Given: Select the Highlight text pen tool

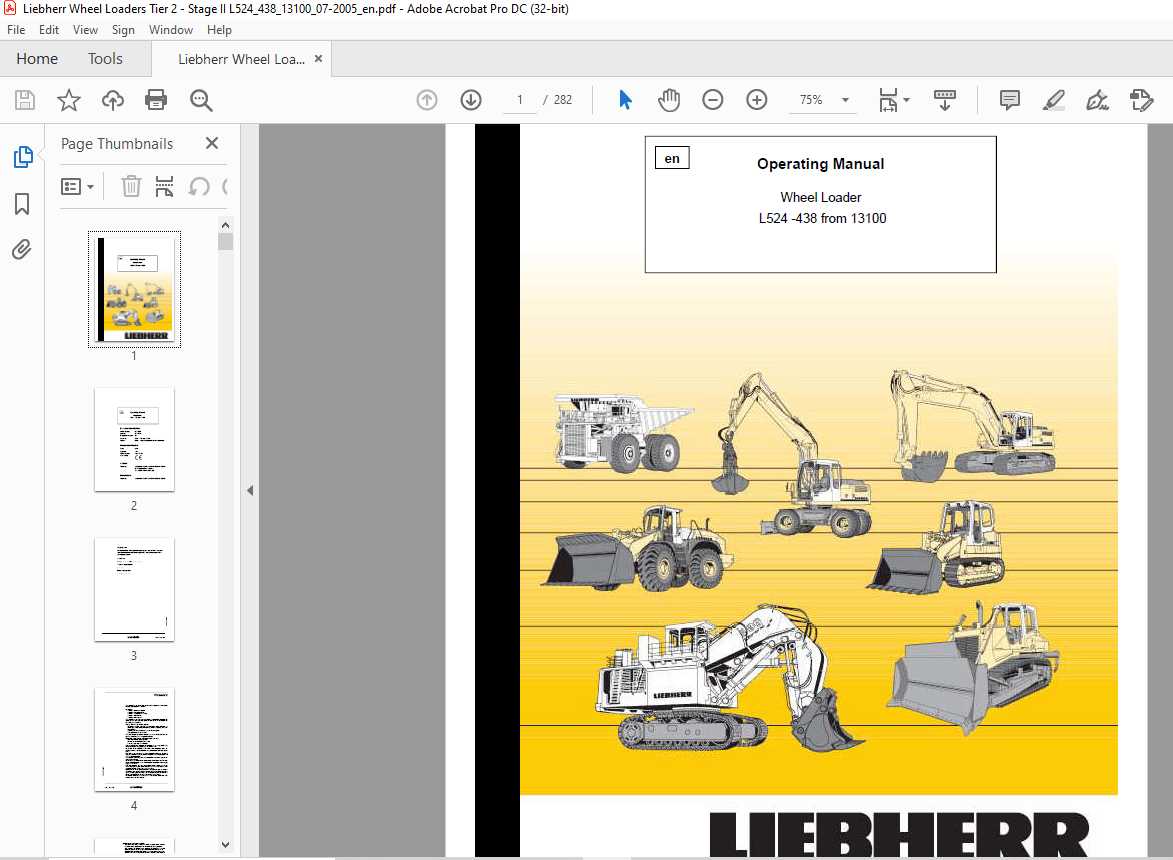Looking at the screenshot, I should [x=1053, y=99].
